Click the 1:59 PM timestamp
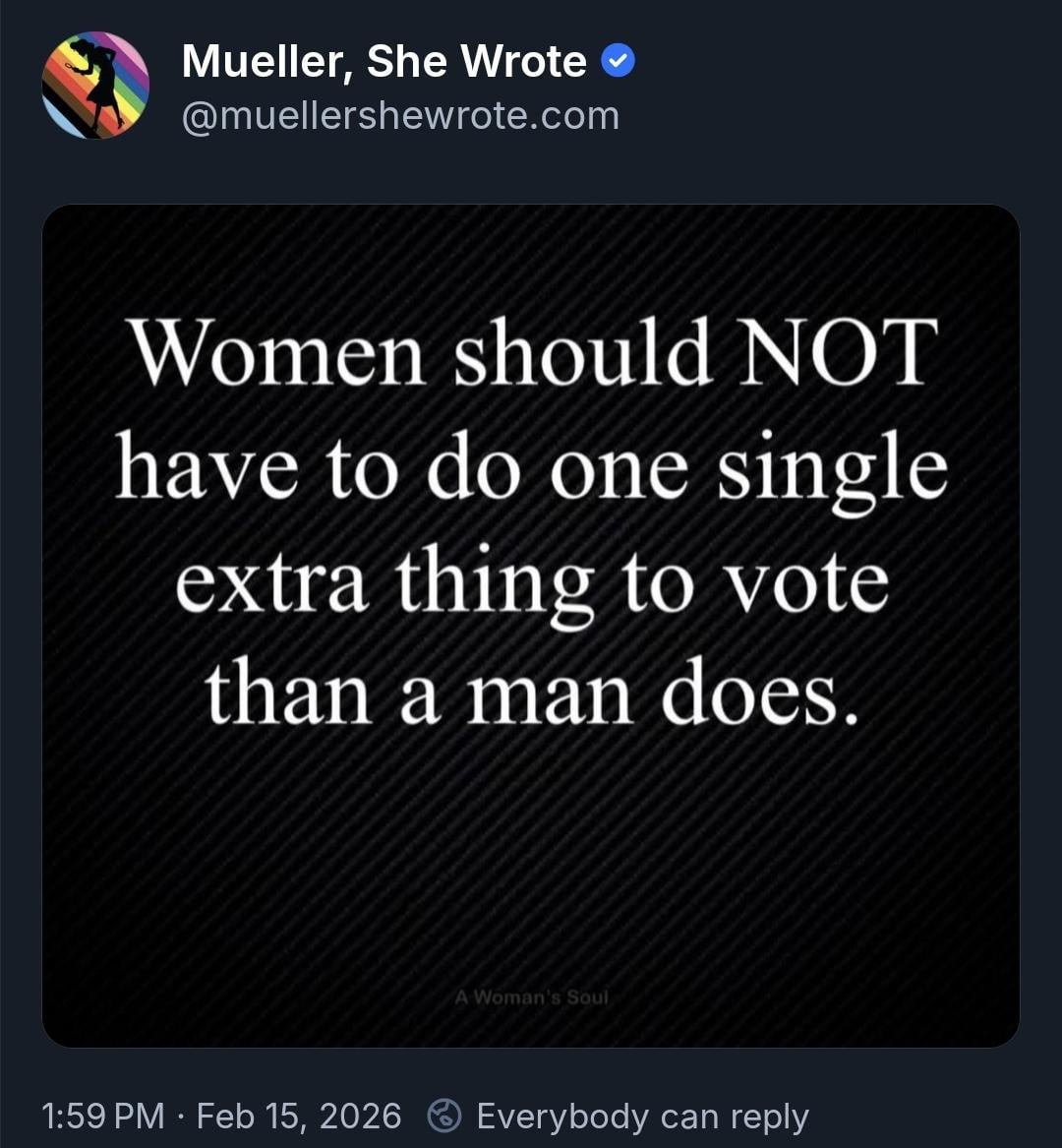This screenshot has width=1062, height=1148. (x=102, y=1116)
